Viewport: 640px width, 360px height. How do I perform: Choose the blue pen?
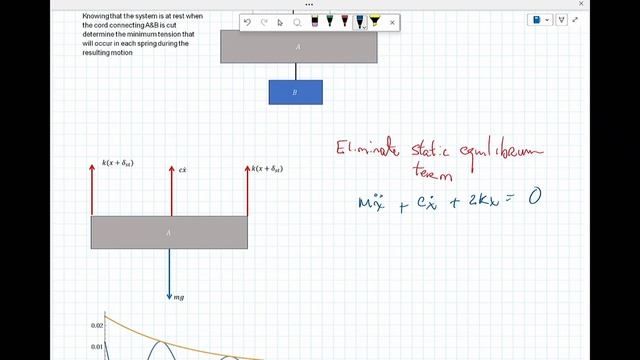(359, 22)
